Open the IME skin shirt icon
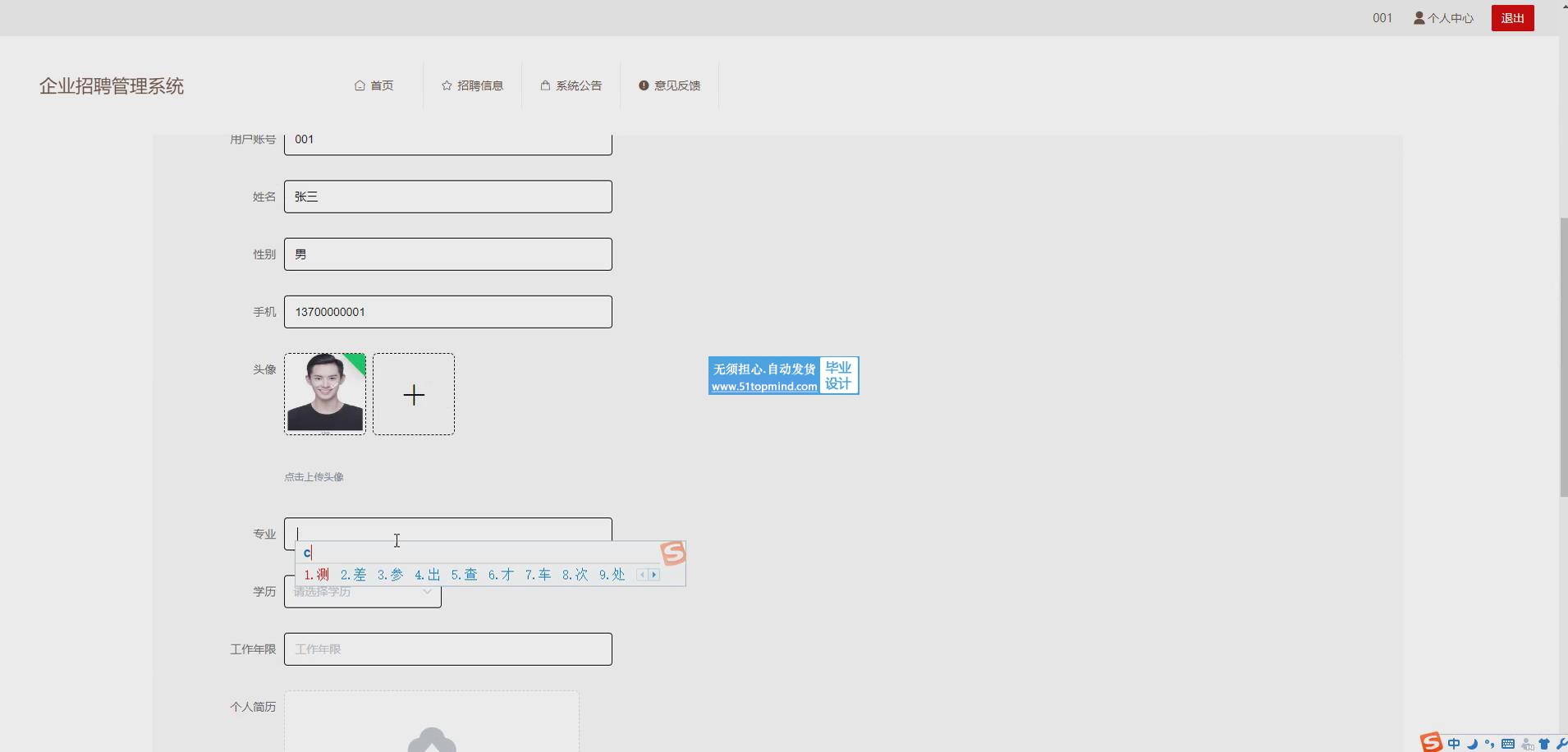Screen dimensions: 1568x752 1544,744
